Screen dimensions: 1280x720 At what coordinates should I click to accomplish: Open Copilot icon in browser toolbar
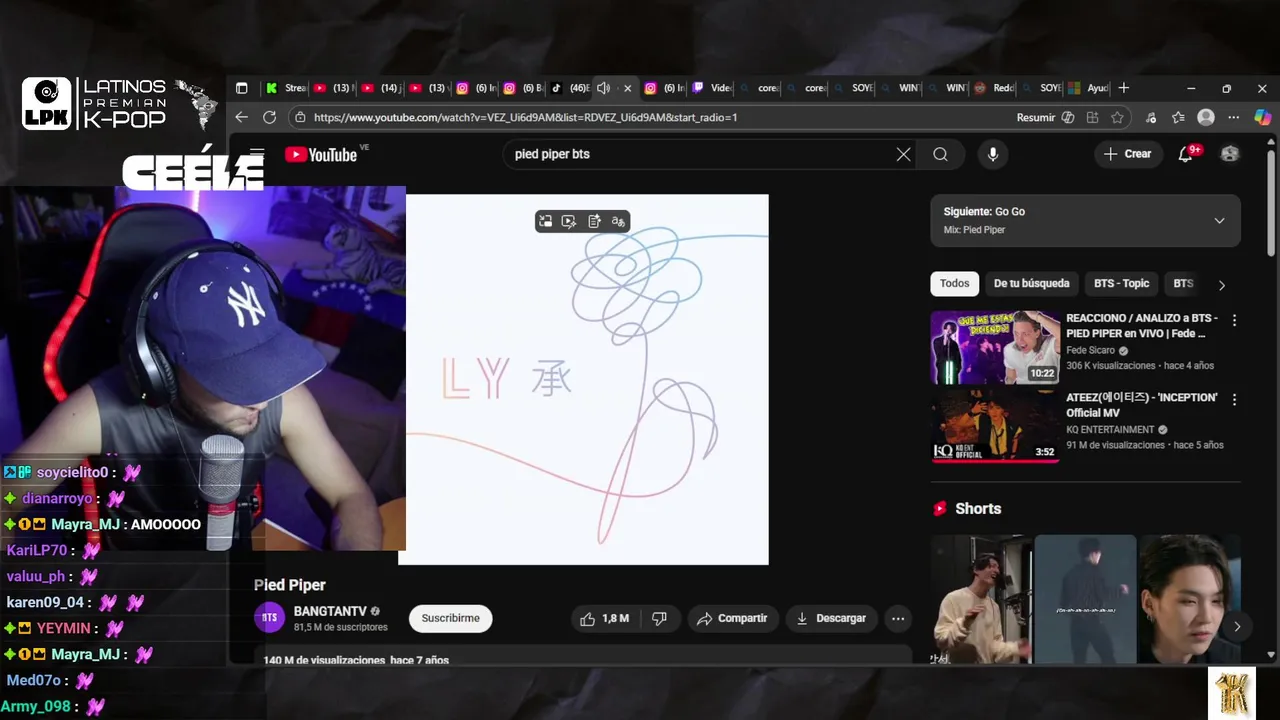[1262, 117]
